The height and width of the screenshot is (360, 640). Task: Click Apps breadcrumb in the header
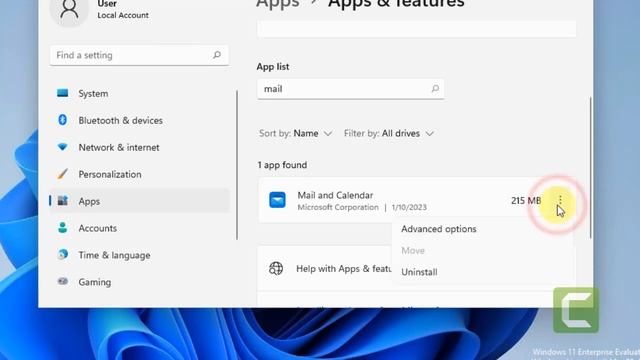coord(278,4)
